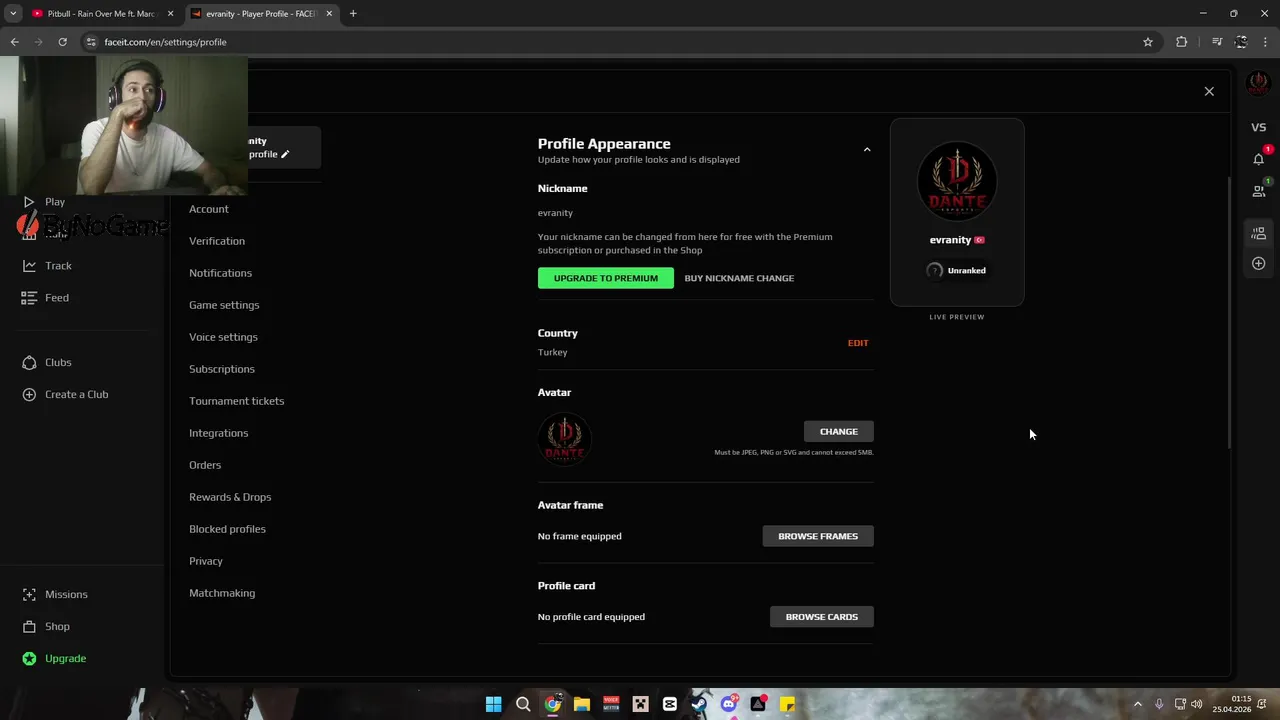Open Voice settings
1280x720 pixels.
click(223, 337)
